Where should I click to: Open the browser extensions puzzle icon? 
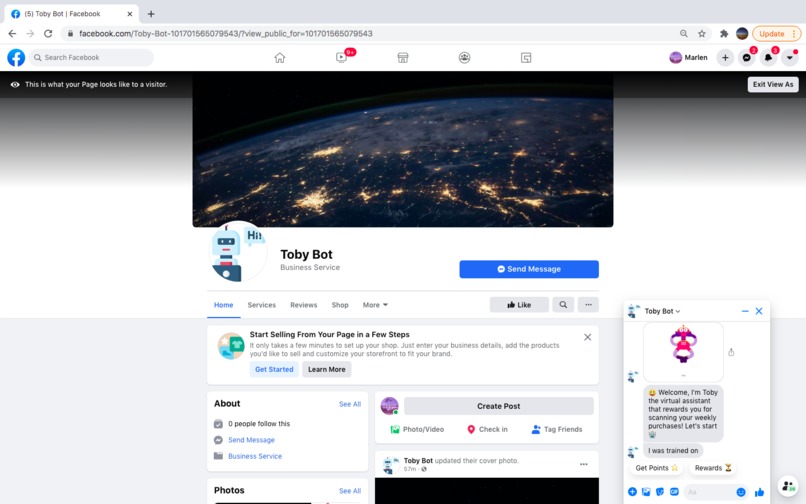(x=724, y=33)
